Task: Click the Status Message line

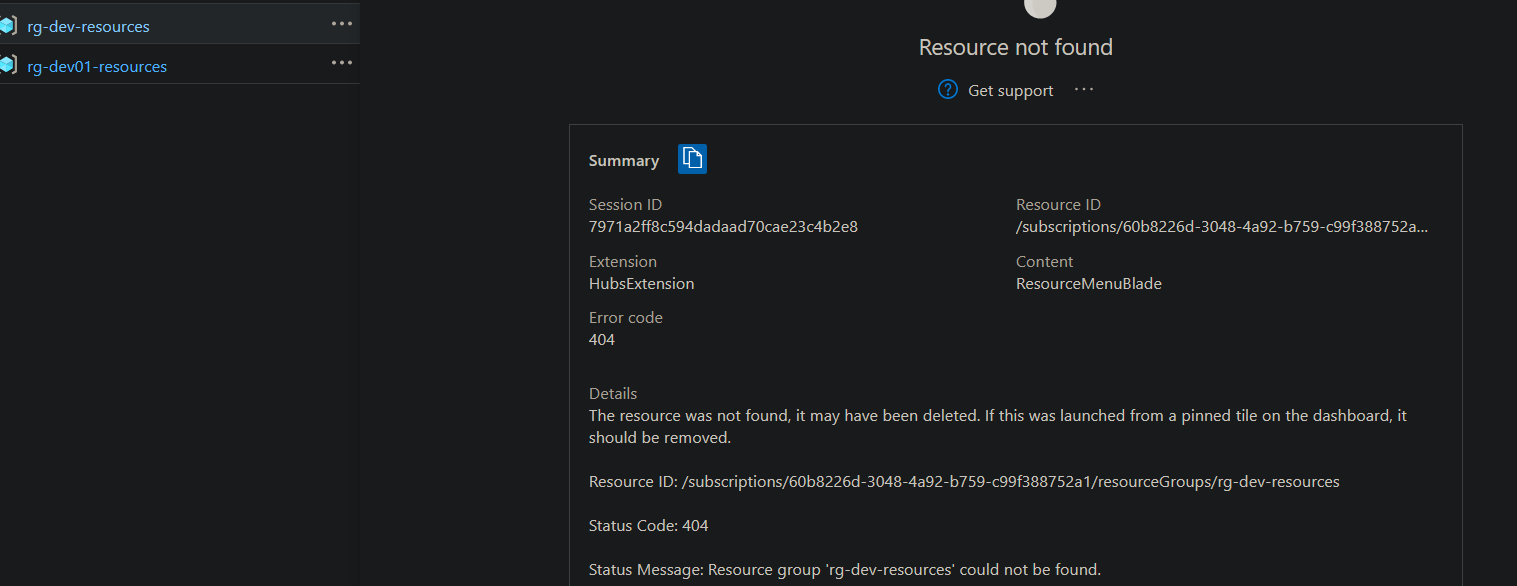Action: [x=844, y=570]
